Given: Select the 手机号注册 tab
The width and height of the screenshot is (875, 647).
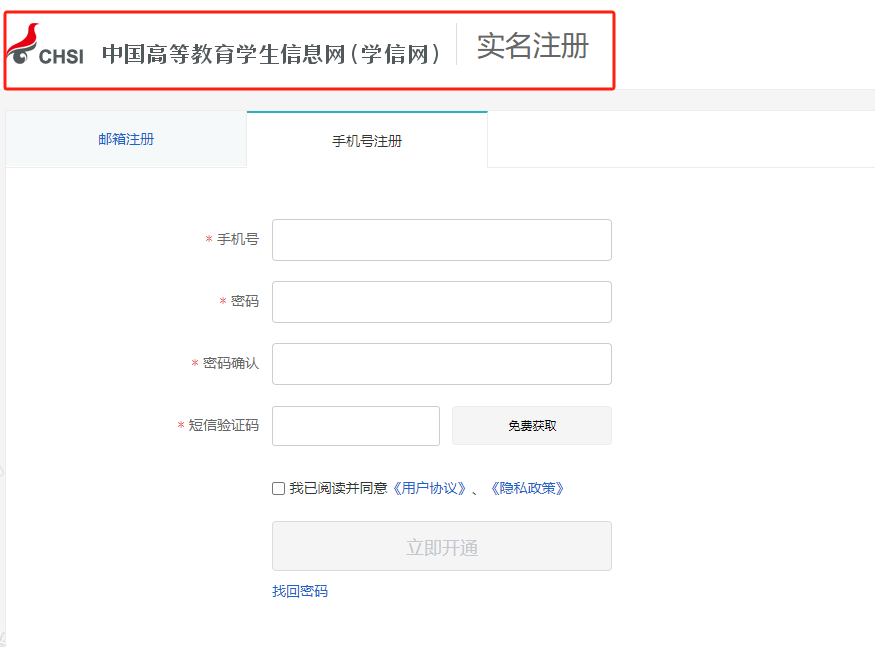Looking at the screenshot, I should 367,141.
